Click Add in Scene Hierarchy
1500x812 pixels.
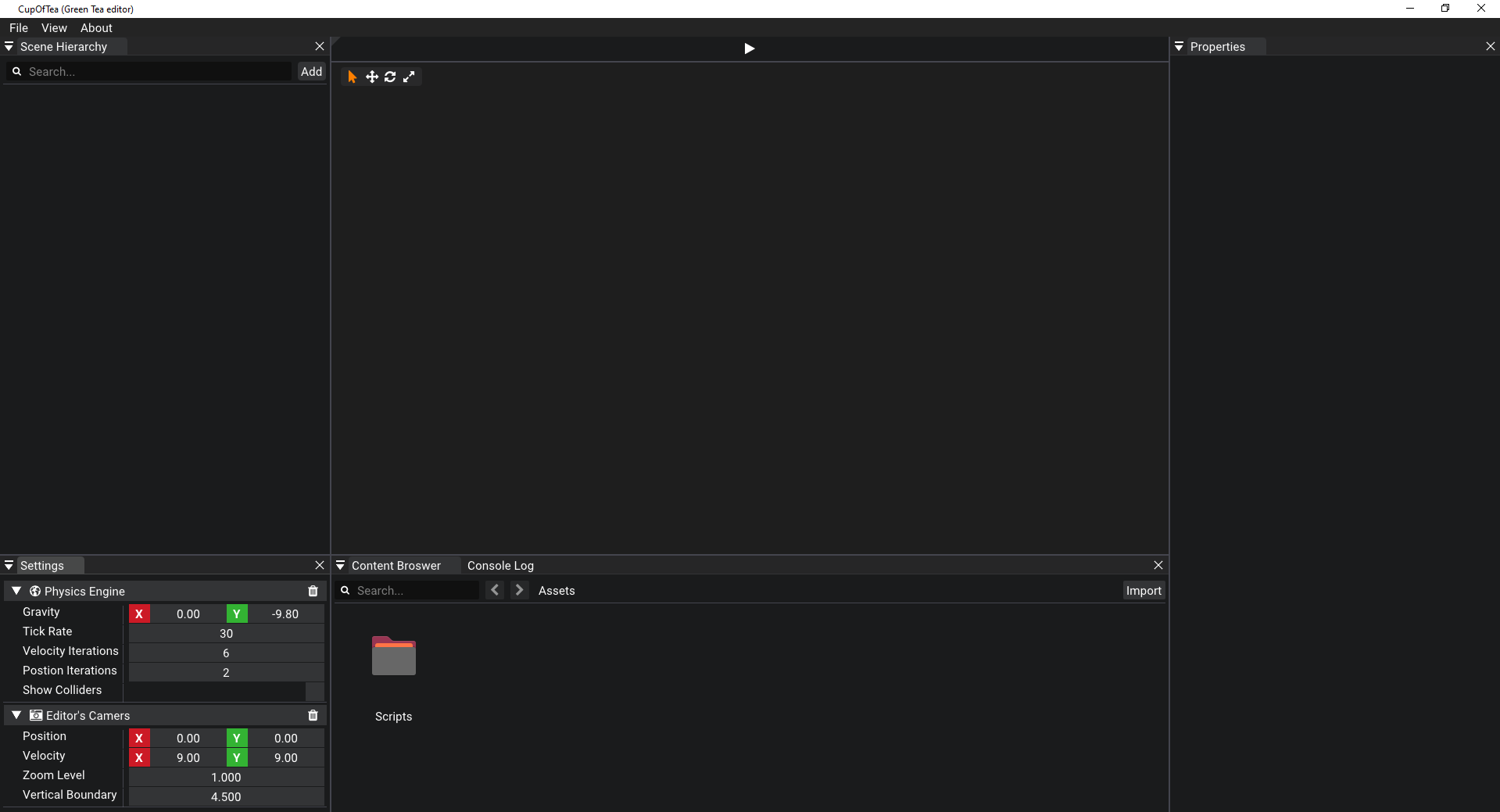coord(311,71)
